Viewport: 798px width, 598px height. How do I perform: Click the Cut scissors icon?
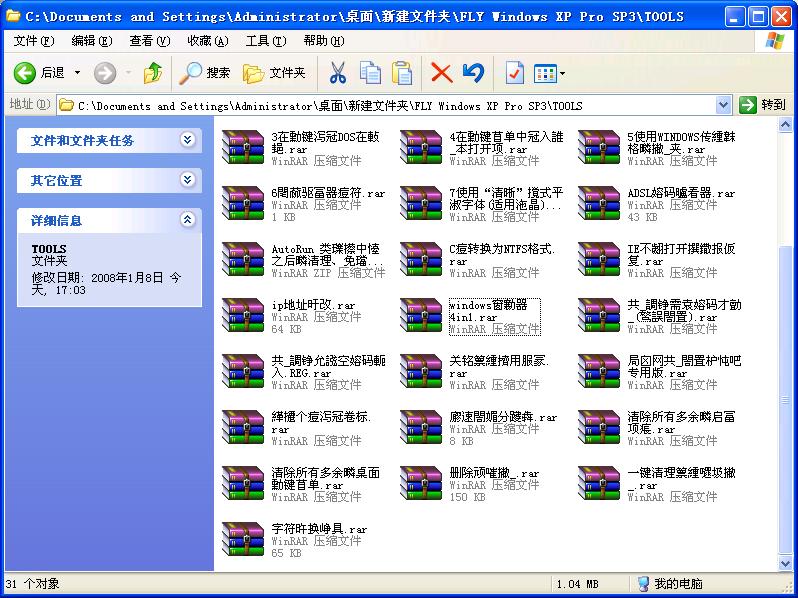click(337, 73)
